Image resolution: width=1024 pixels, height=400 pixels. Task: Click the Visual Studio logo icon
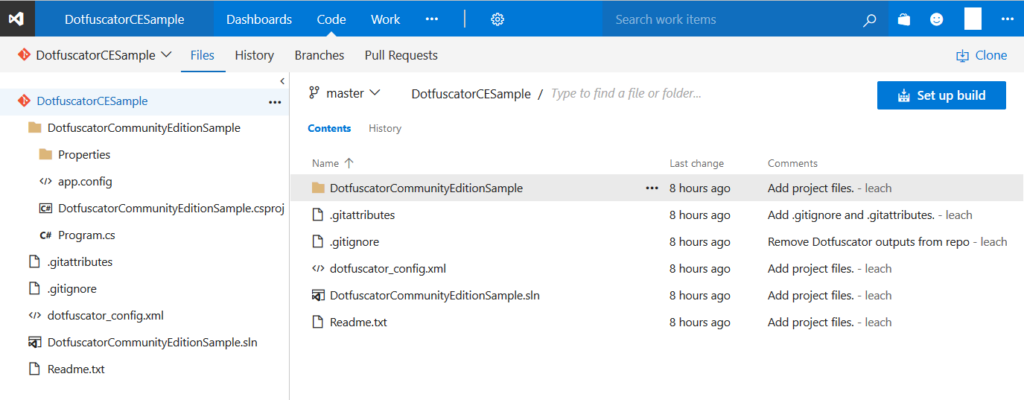pos(17,19)
